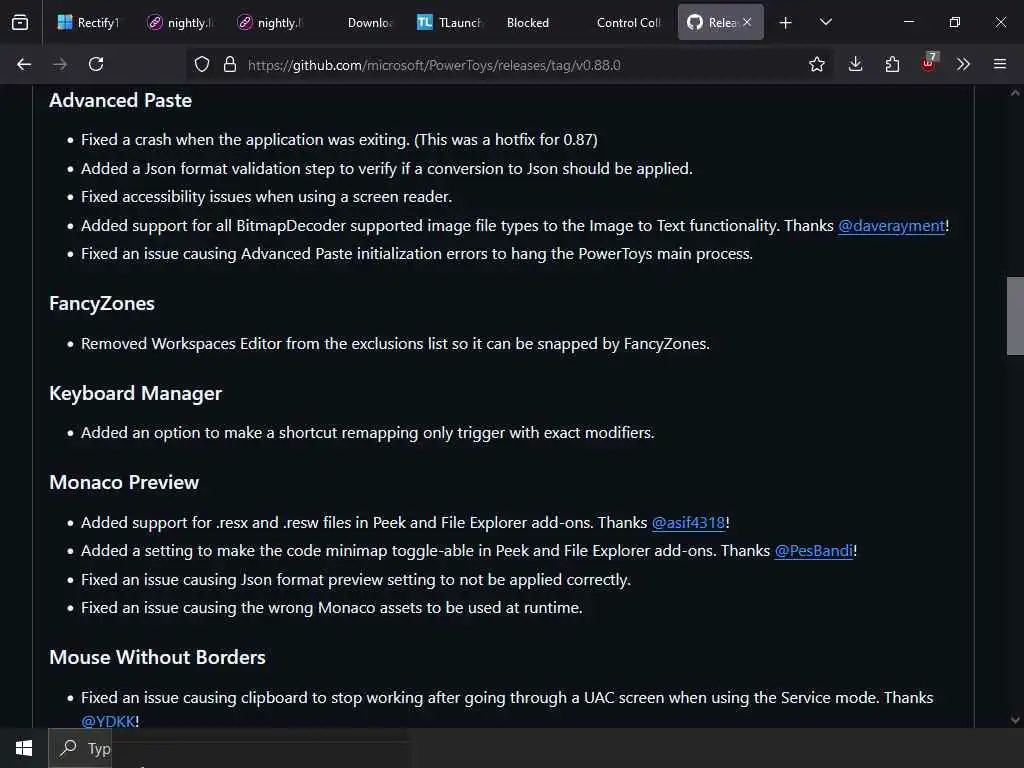1024x768 pixels.
Task: Open the Downloads panel
Action: [x=855, y=64]
